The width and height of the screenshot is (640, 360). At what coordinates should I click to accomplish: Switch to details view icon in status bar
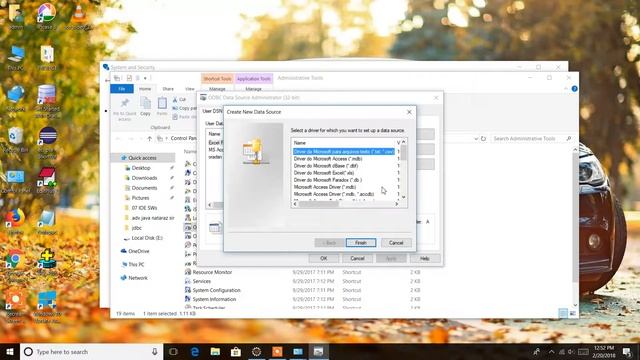click(x=563, y=313)
